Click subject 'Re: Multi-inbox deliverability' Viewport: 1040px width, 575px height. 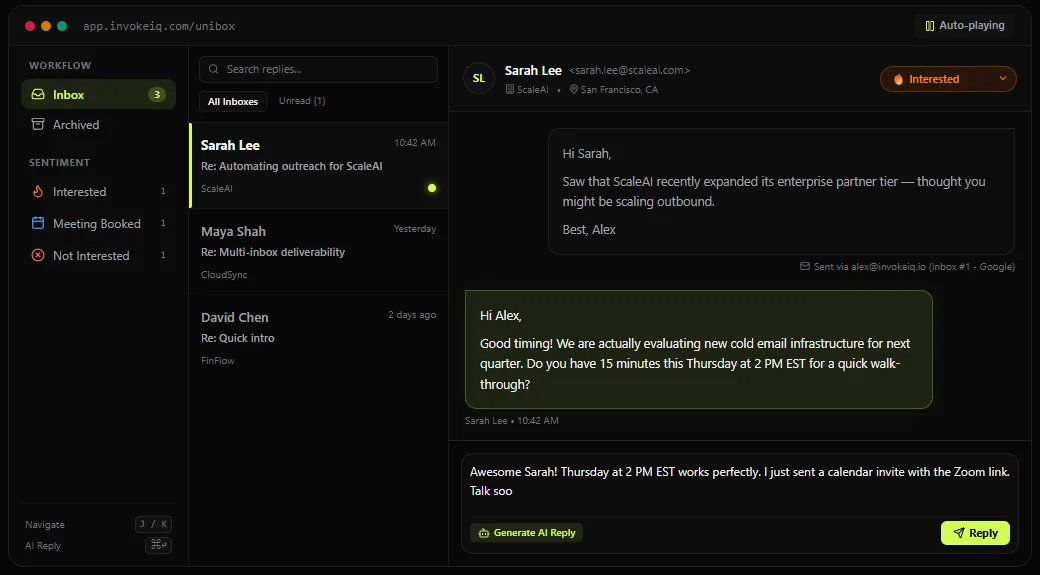tap(273, 252)
